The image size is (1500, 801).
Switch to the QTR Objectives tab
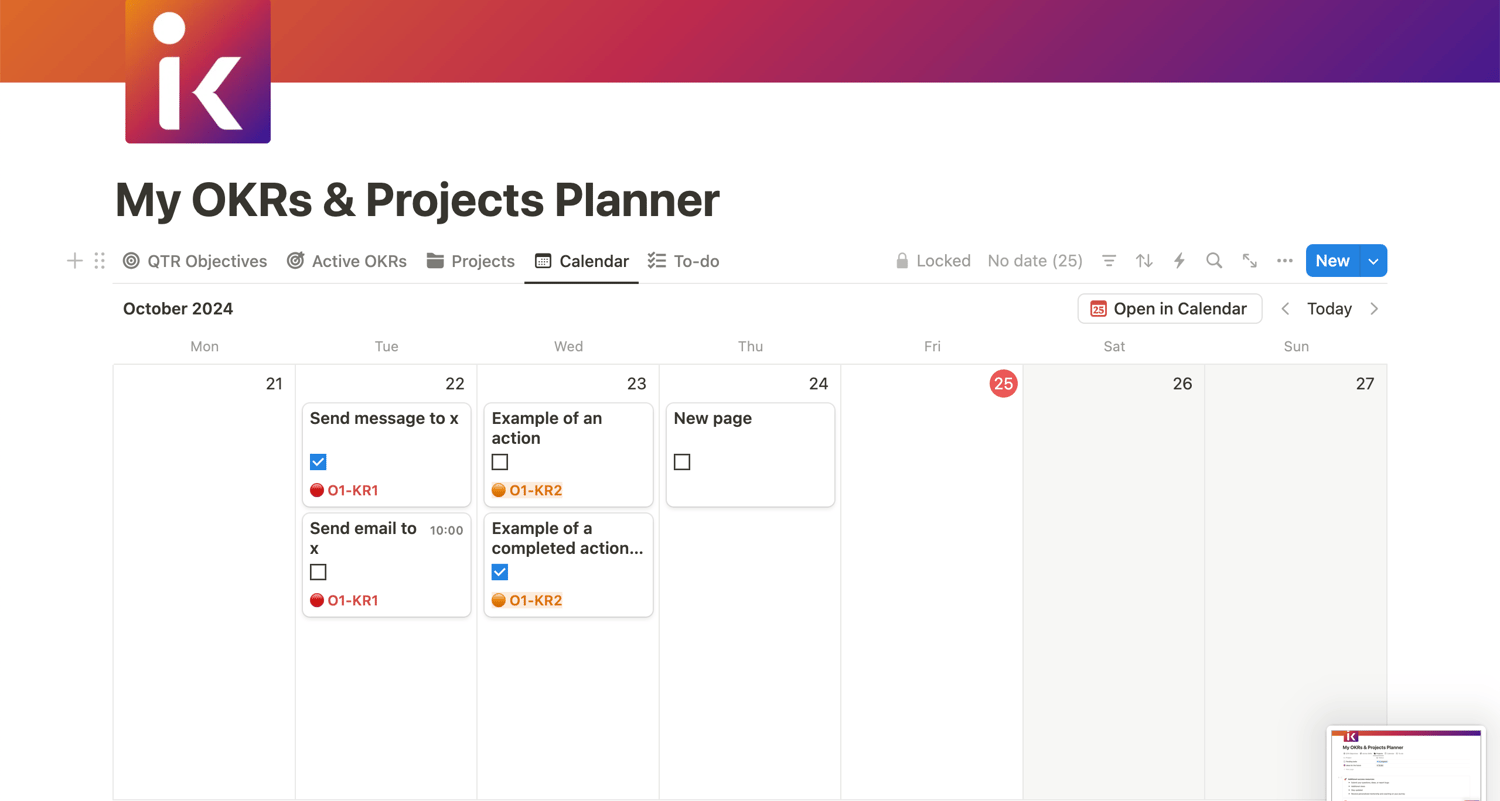coord(195,261)
